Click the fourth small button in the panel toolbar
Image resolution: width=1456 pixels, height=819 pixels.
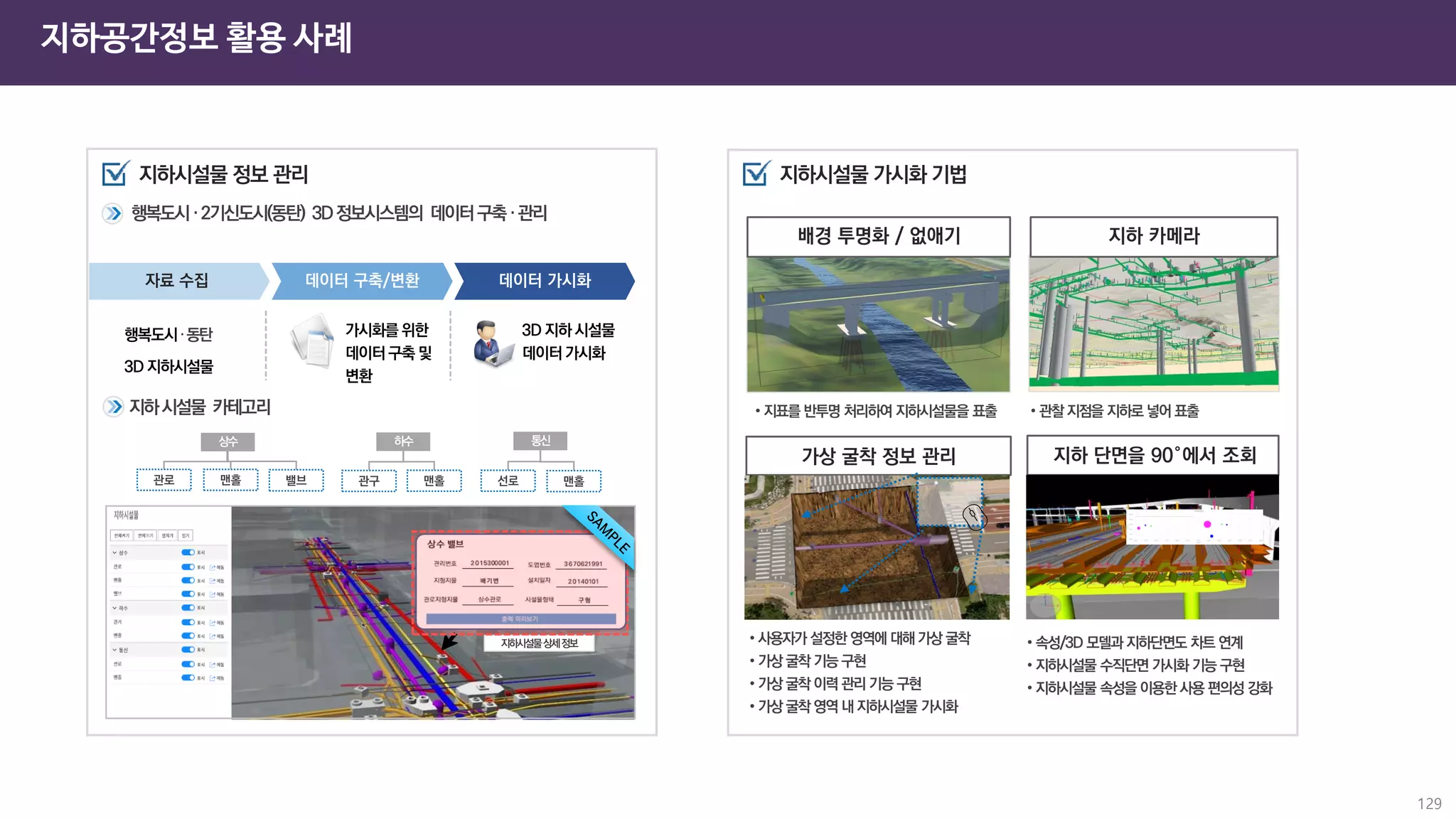click(186, 535)
